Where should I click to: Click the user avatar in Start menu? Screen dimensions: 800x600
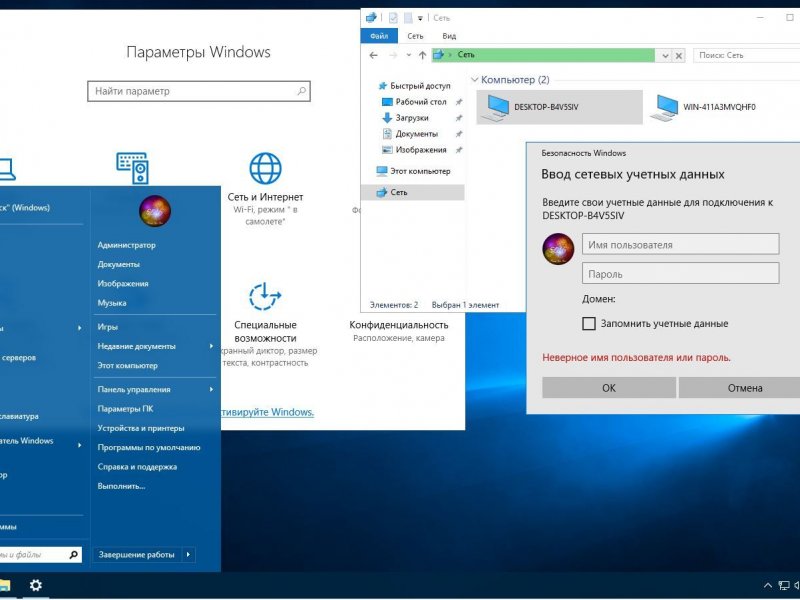coord(155,211)
